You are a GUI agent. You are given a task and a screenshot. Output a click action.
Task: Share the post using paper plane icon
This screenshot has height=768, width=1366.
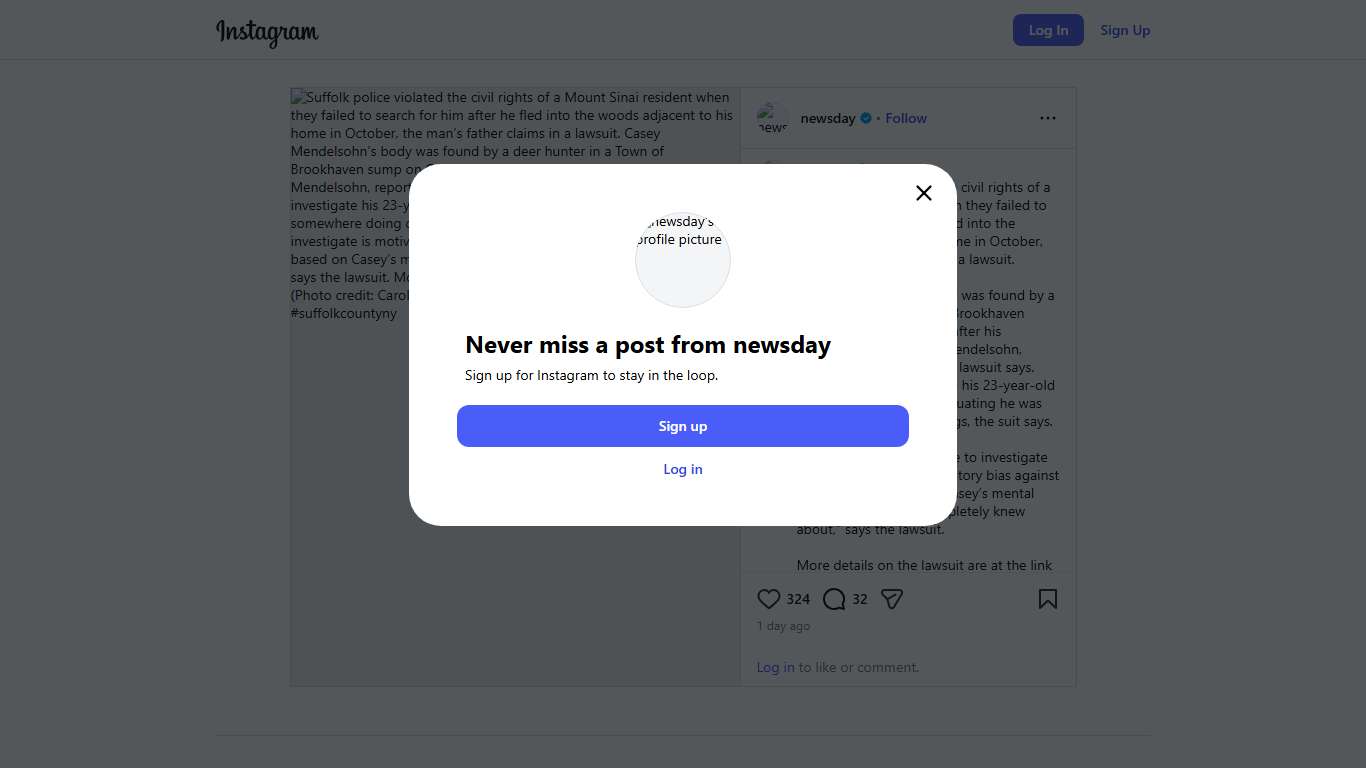tap(892, 599)
